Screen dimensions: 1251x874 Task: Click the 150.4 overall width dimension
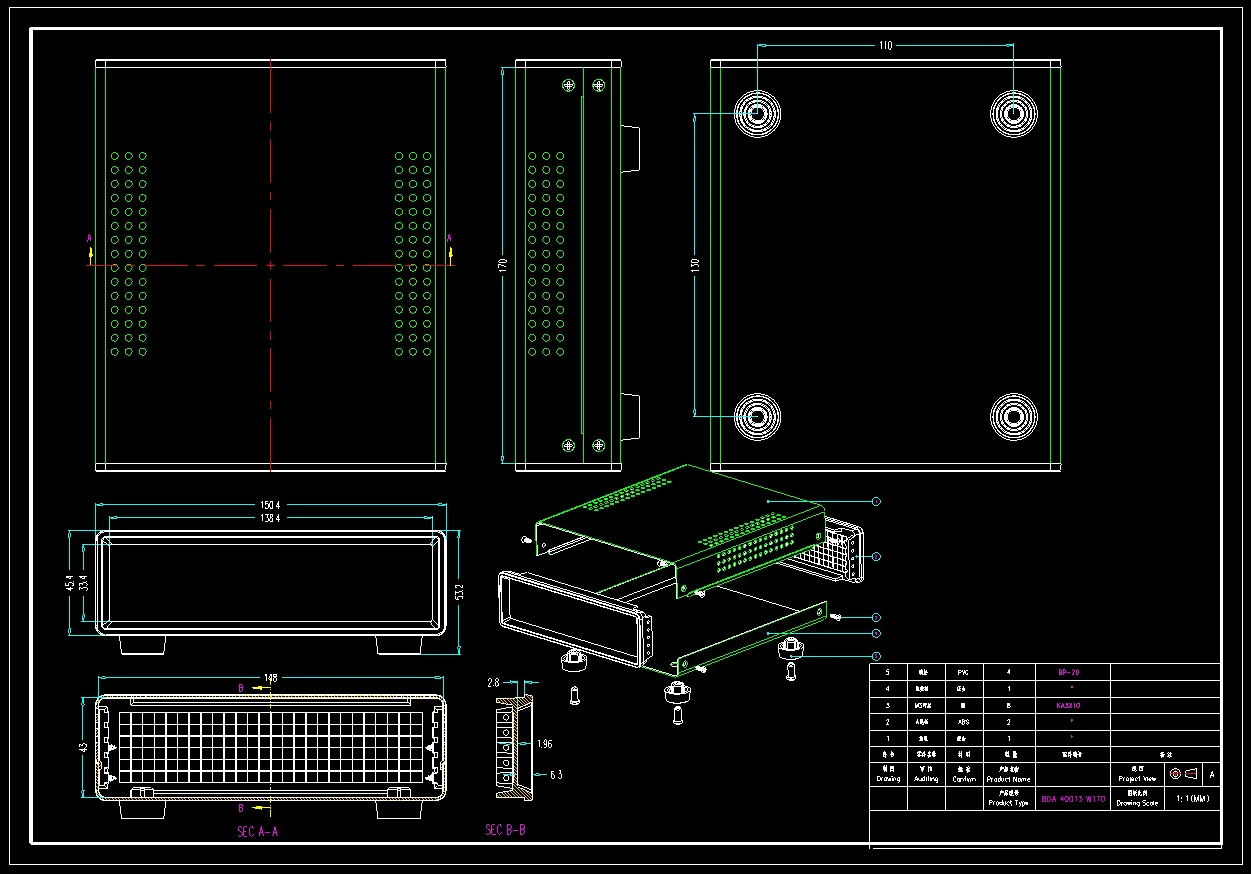tap(270, 506)
